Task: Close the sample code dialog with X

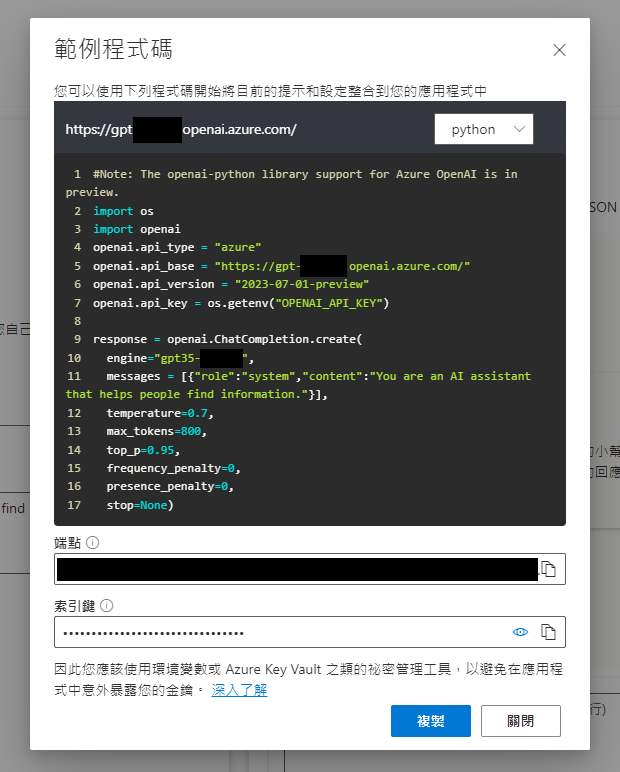Action: pyautogui.click(x=559, y=50)
